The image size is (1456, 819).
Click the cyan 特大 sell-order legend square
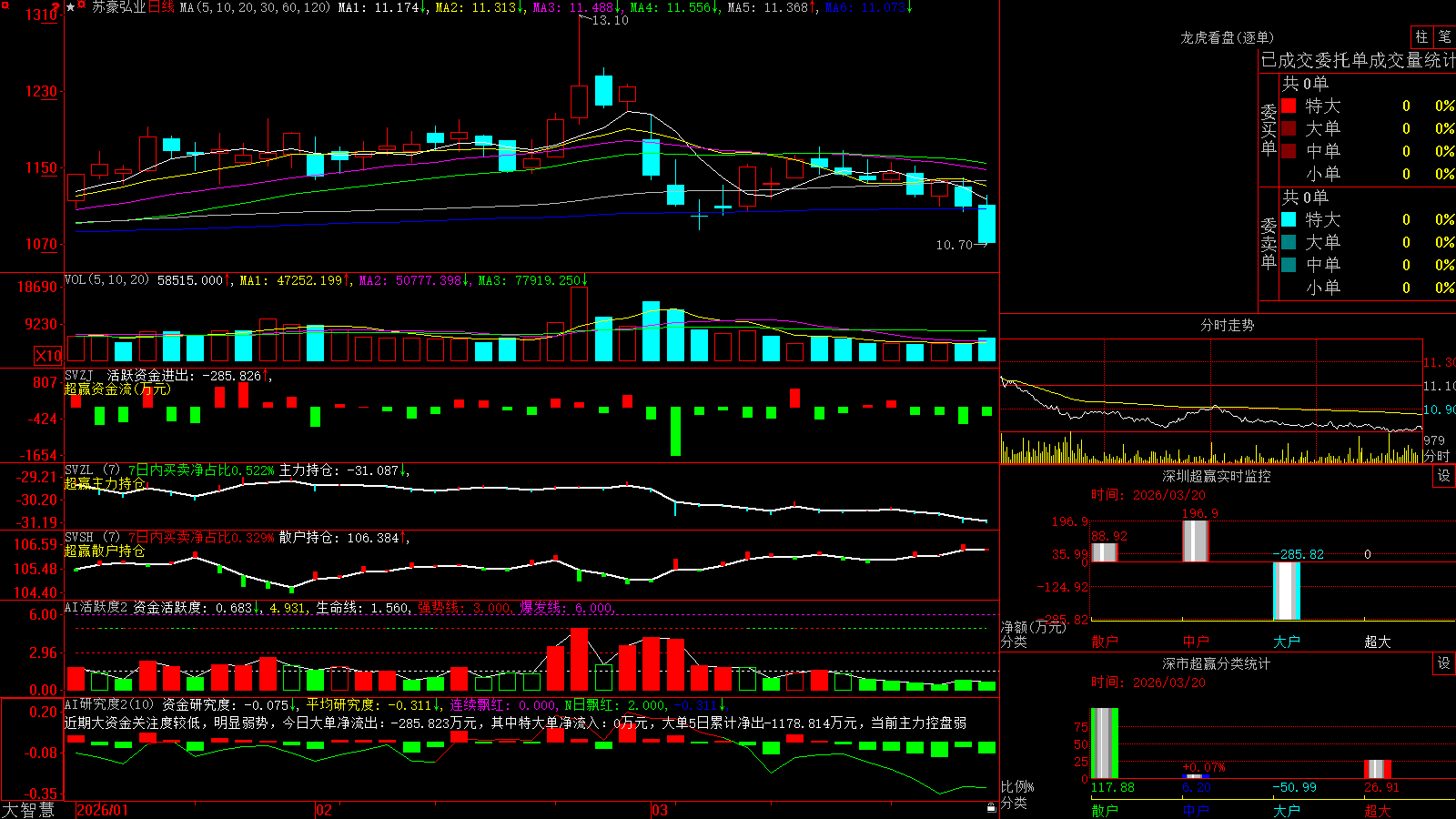1289,219
